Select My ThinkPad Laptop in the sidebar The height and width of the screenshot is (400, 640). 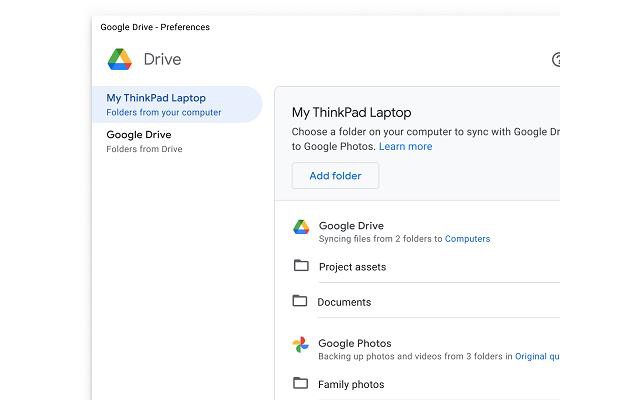coord(177,104)
